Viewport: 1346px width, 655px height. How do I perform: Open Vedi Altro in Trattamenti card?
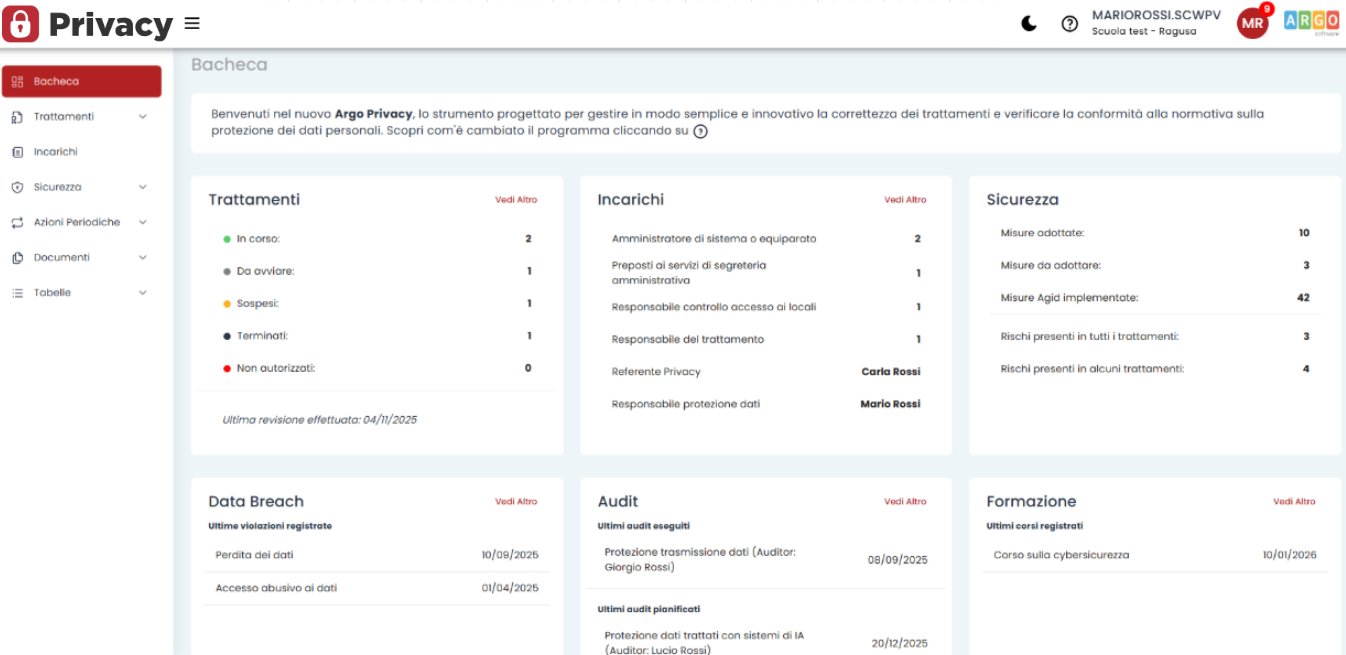click(x=516, y=200)
